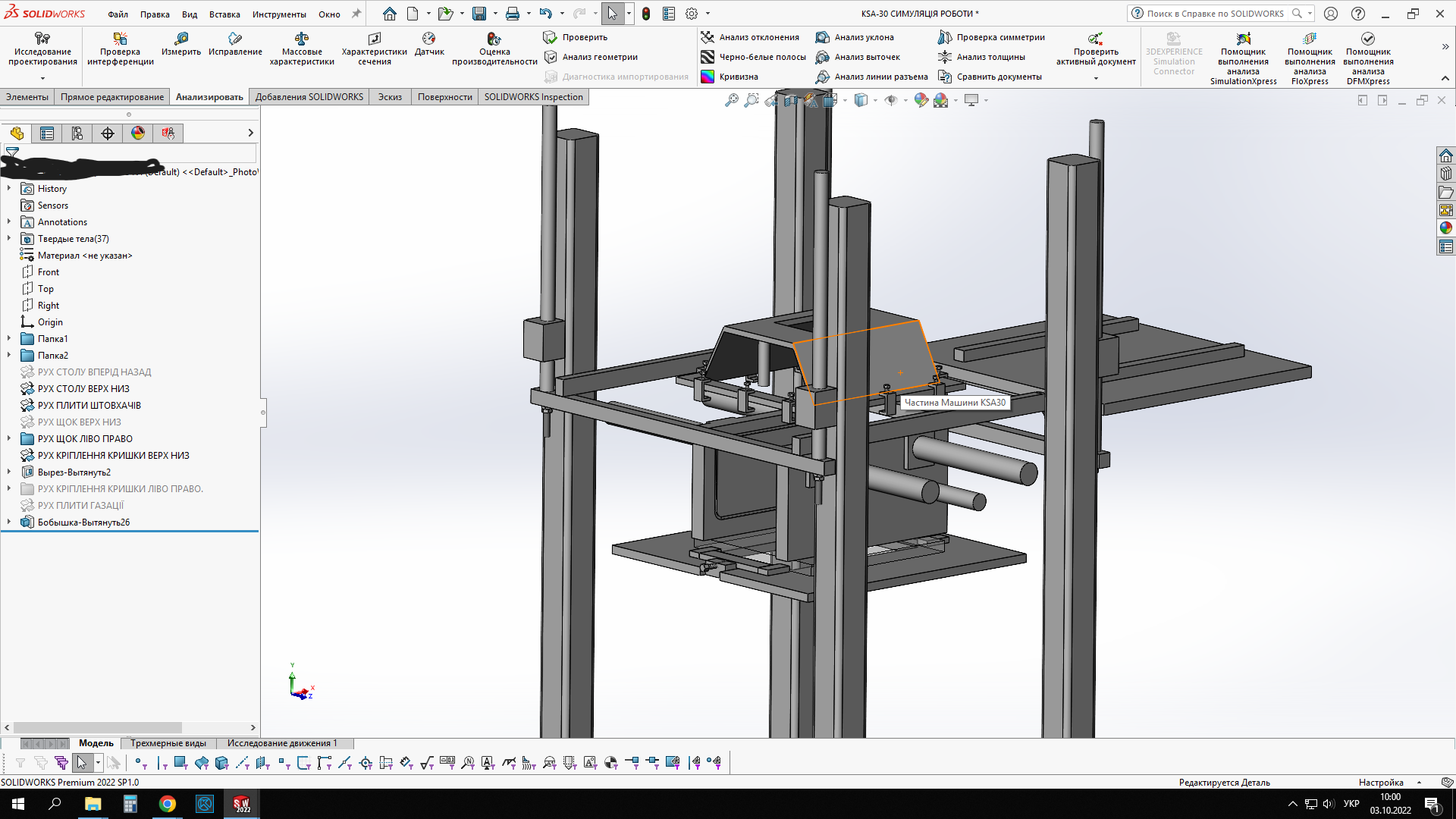Switch to the Поверхности tab

444,97
